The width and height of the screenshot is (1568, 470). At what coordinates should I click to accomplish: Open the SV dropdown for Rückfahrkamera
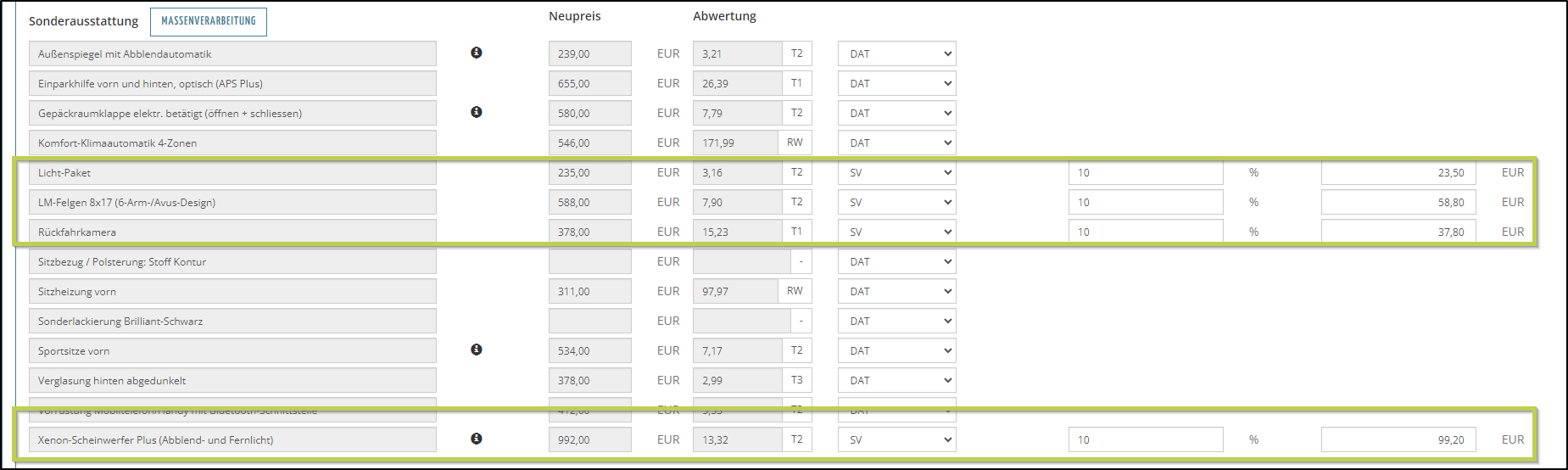pyautogui.click(x=896, y=232)
